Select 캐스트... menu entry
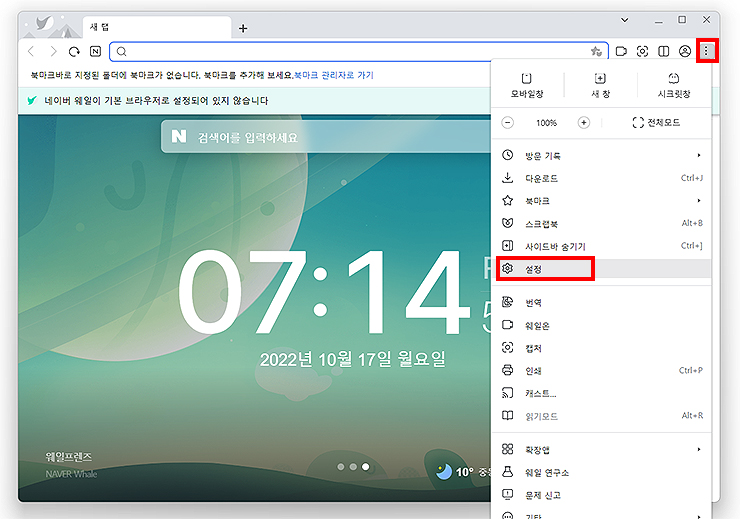The height and width of the screenshot is (519, 740). click(x=601, y=393)
